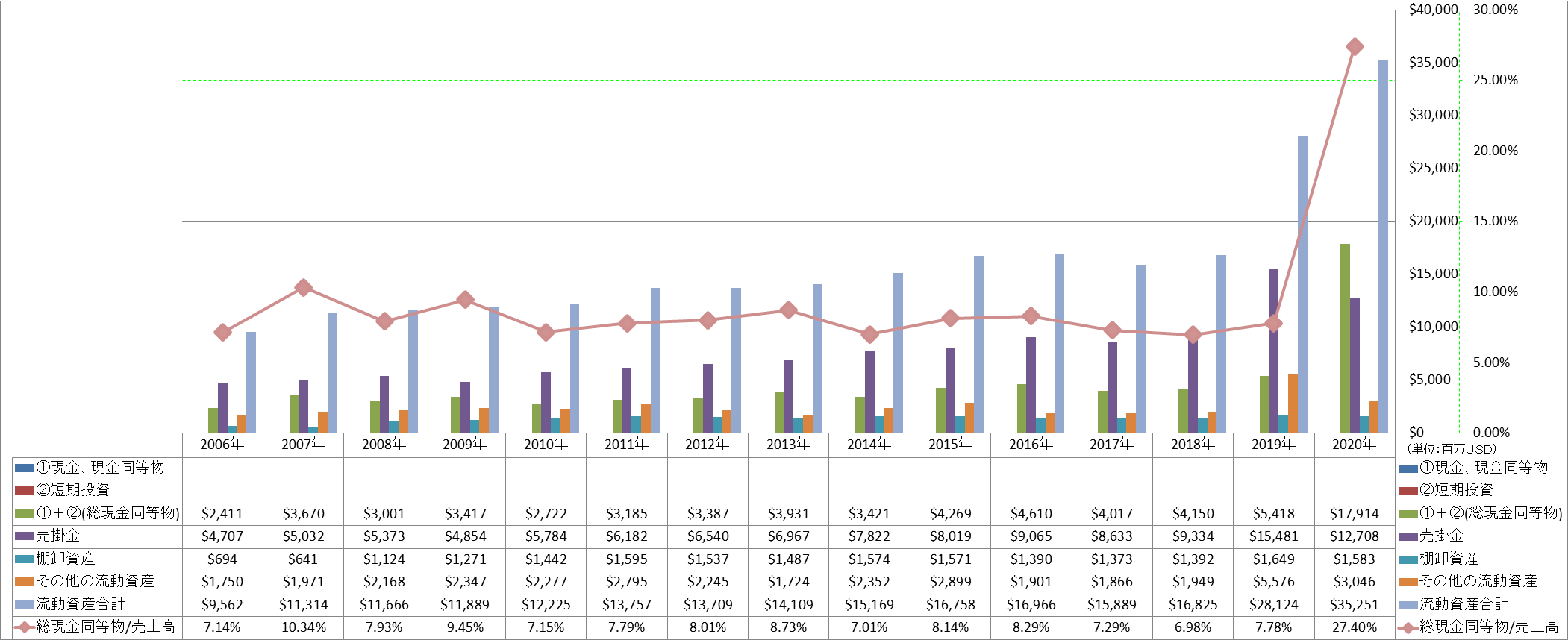Click the cell value $1,124
Image resolution: width=1568 pixels, height=640 pixels.
[x=384, y=559]
